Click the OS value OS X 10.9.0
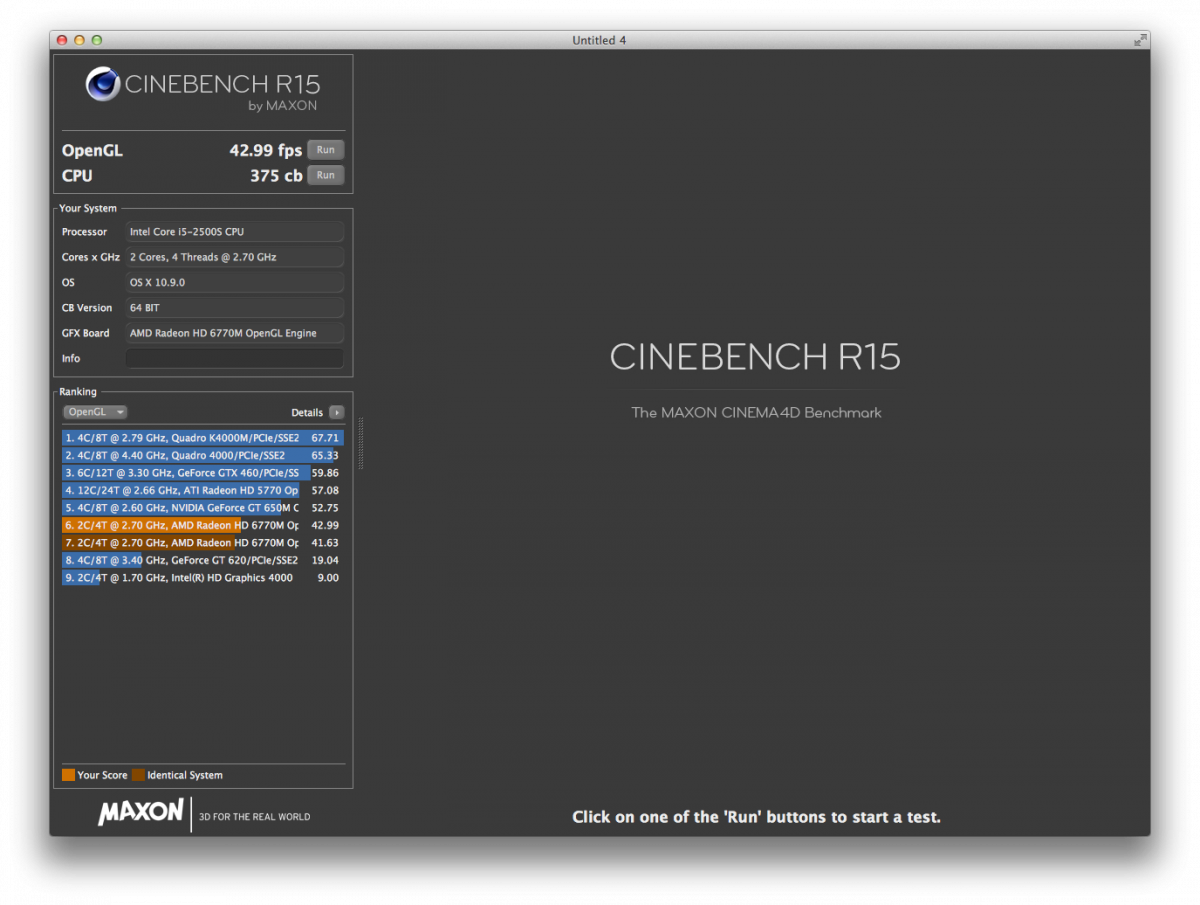The height and width of the screenshot is (905, 1200). tap(234, 282)
